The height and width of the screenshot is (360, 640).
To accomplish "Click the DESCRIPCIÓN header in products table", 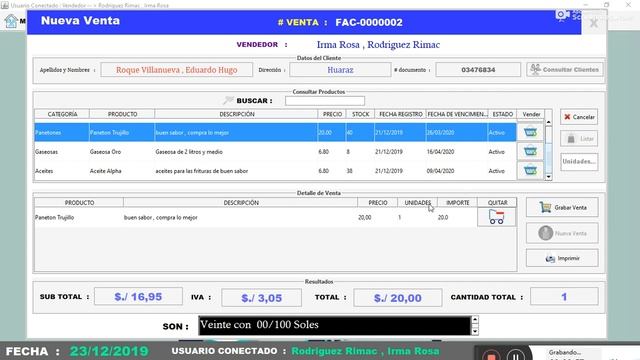I will coord(236,114).
